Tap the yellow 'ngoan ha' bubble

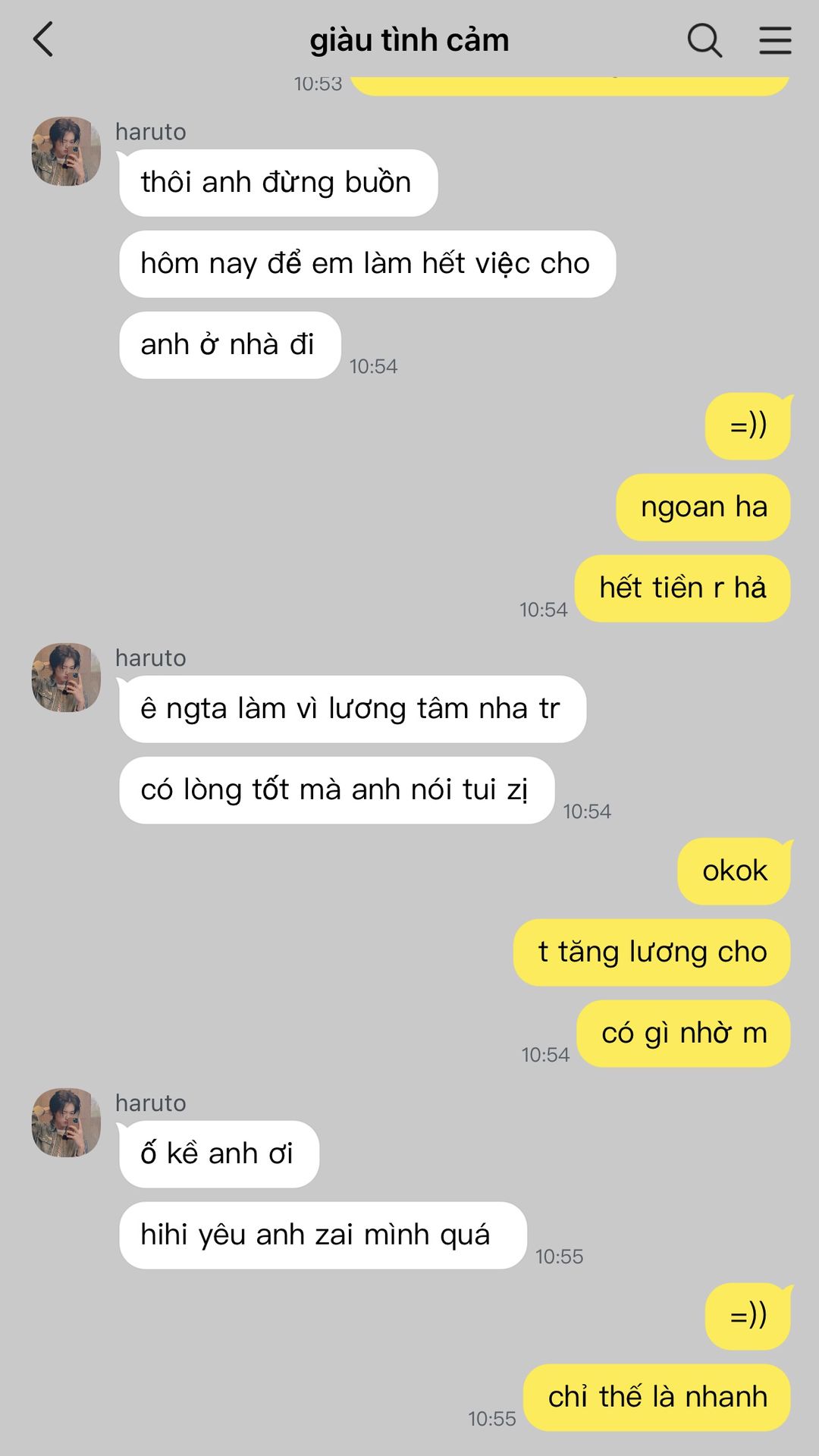703,507
